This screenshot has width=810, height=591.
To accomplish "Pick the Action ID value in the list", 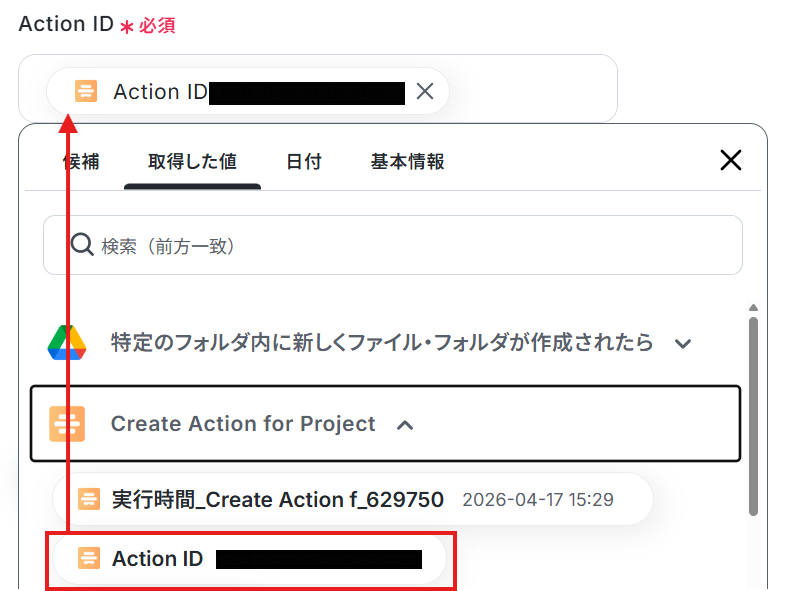I will coord(157,559).
